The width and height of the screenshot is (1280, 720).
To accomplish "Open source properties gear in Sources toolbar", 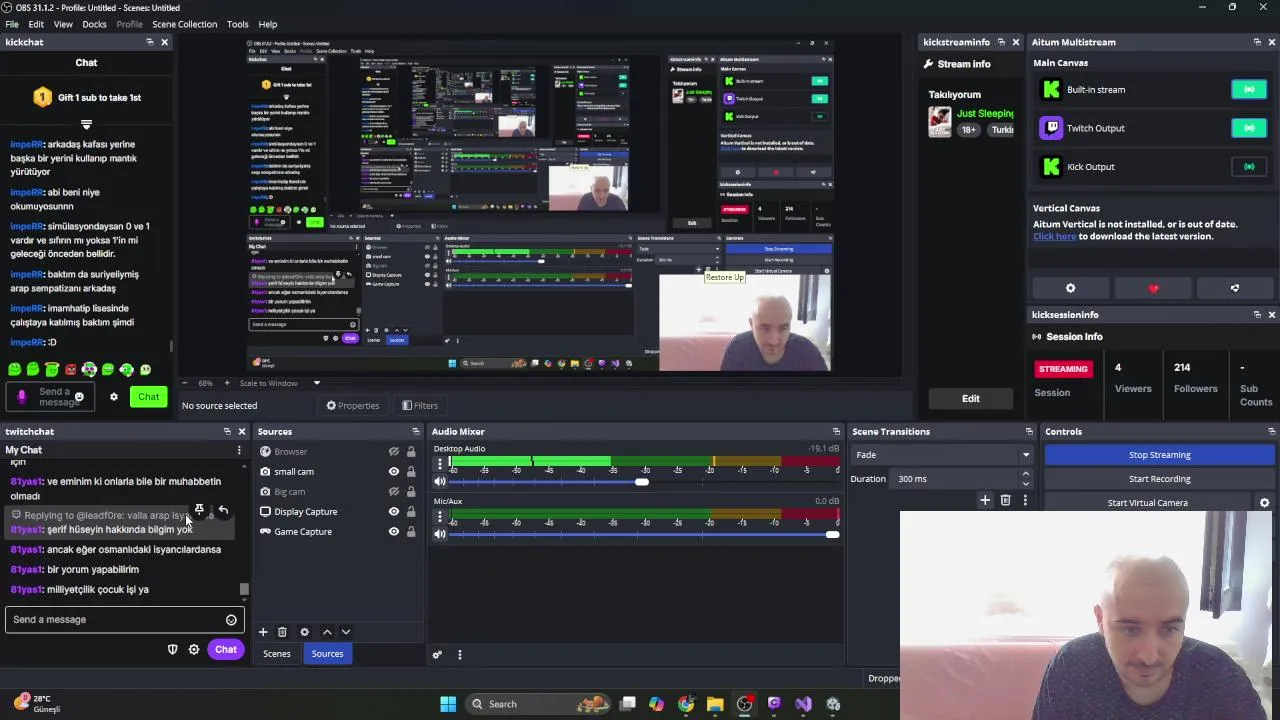I will tap(304, 632).
